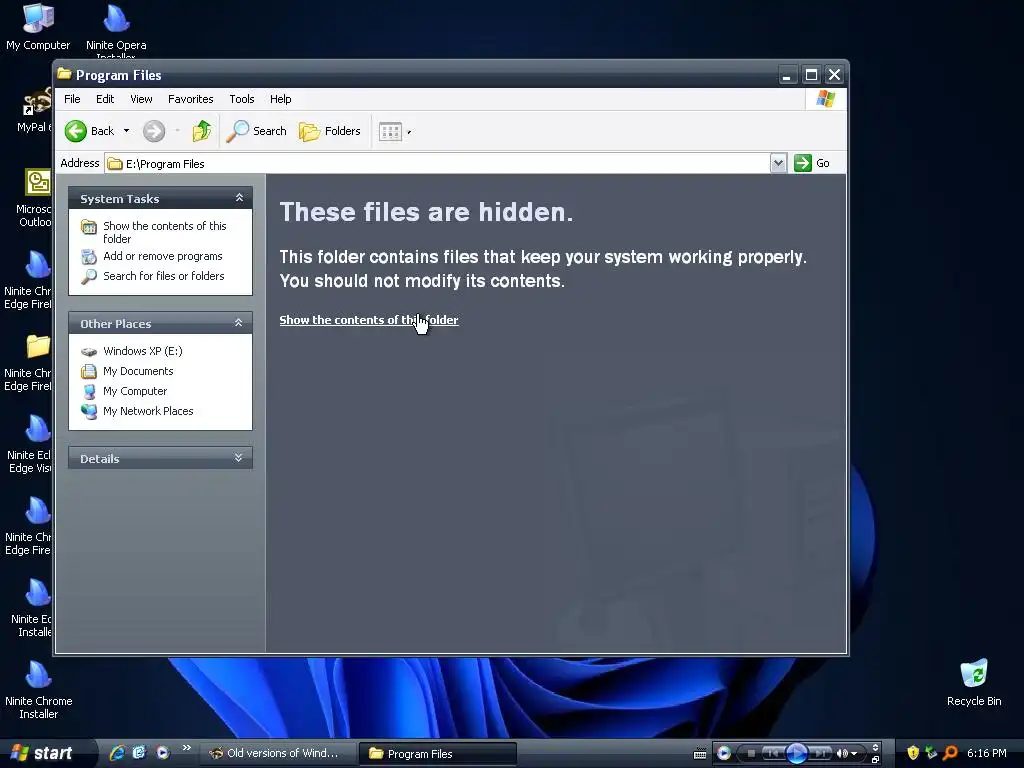Launch Outlook Express from Quick Launch
Screen dimensions: 1024x768
[140, 753]
